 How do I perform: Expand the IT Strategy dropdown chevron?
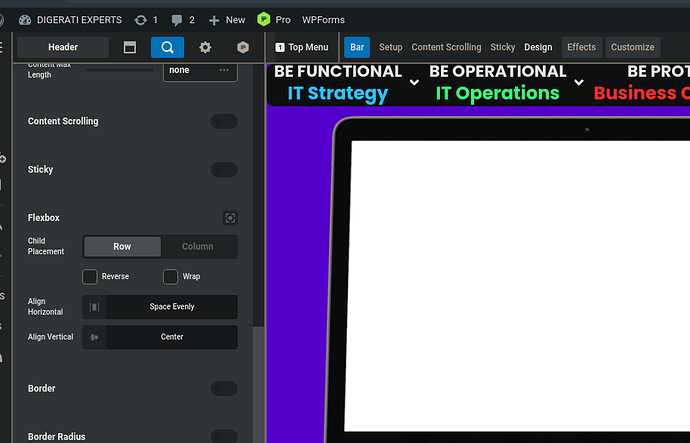click(414, 82)
